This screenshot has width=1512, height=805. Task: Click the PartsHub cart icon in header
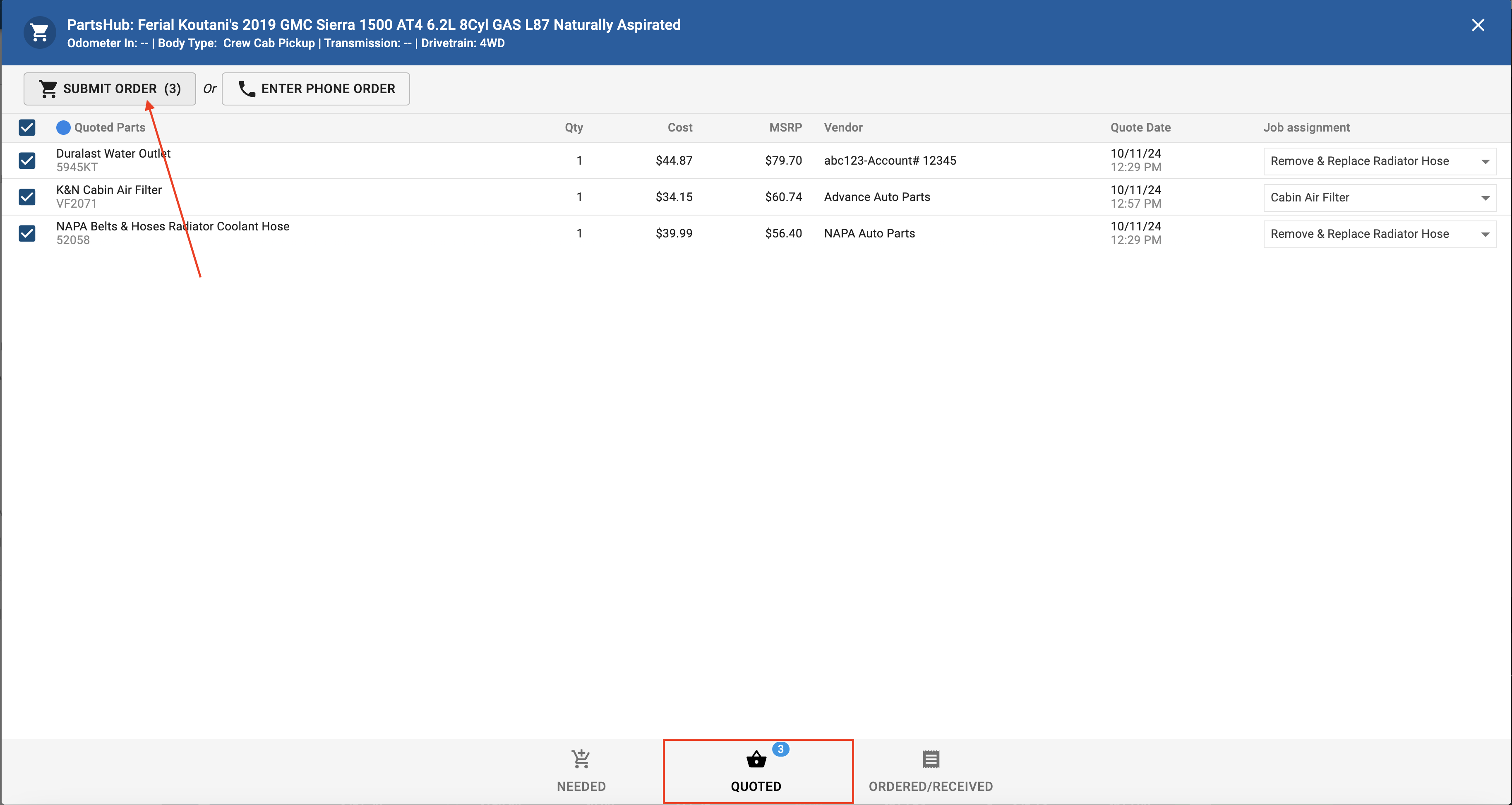[x=39, y=33]
